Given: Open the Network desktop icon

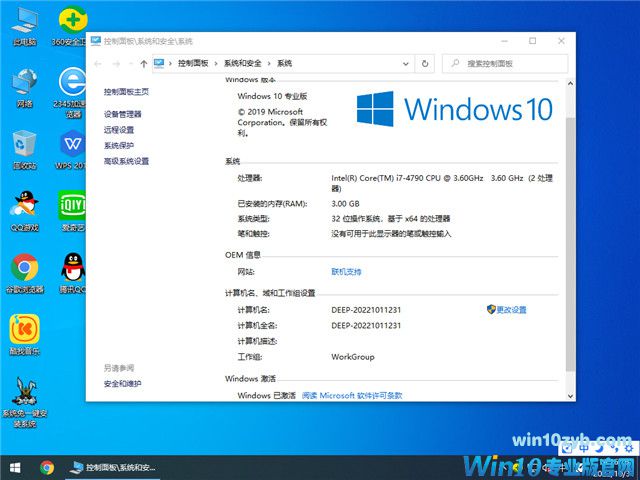Looking at the screenshot, I should click(x=25, y=87).
